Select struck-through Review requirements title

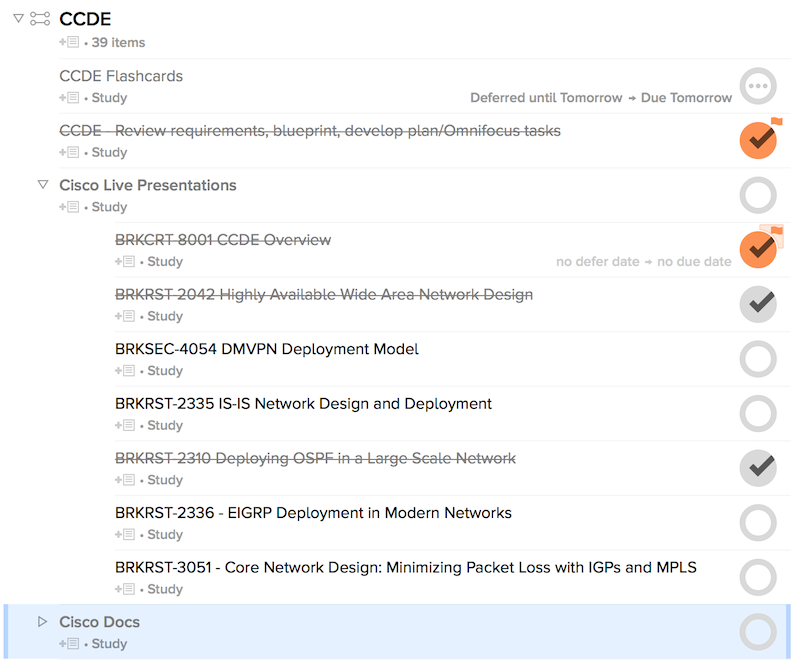click(x=310, y=130)
